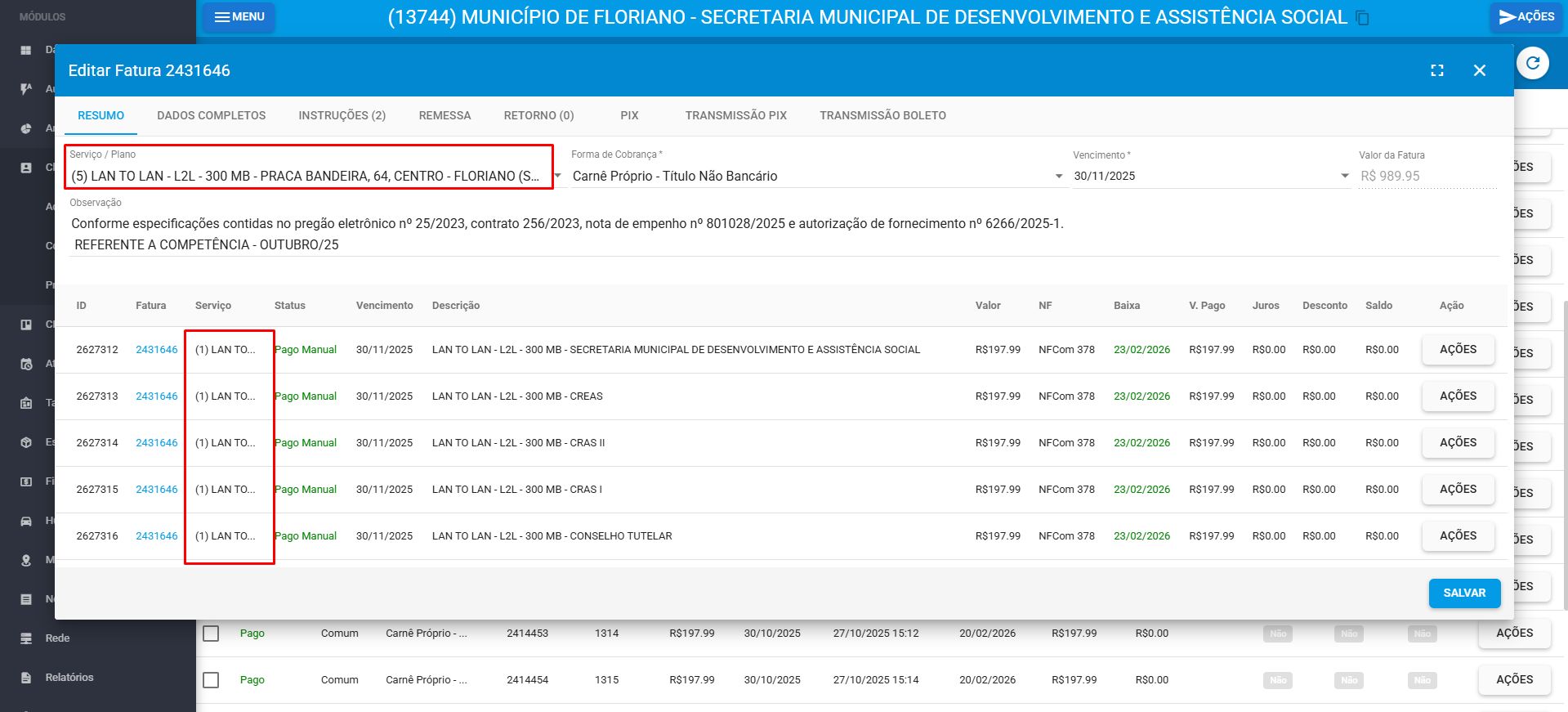Click the kanban board sidebar icon

pos(26,325)
